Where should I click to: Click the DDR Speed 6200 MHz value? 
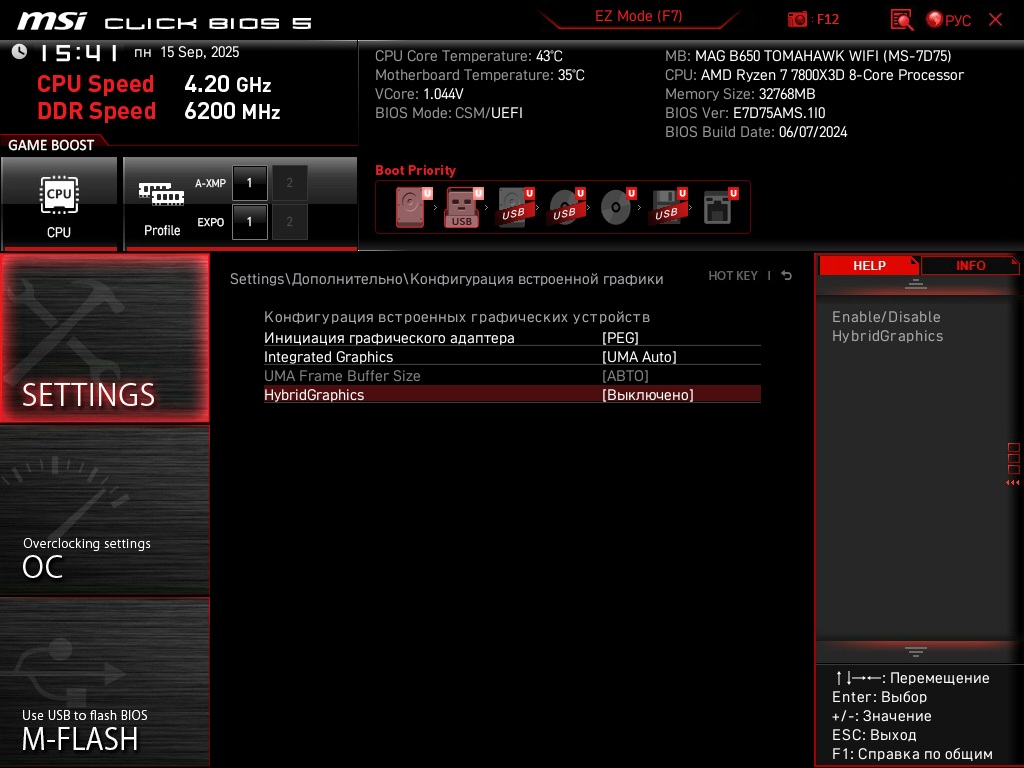[x=232, y=111]
